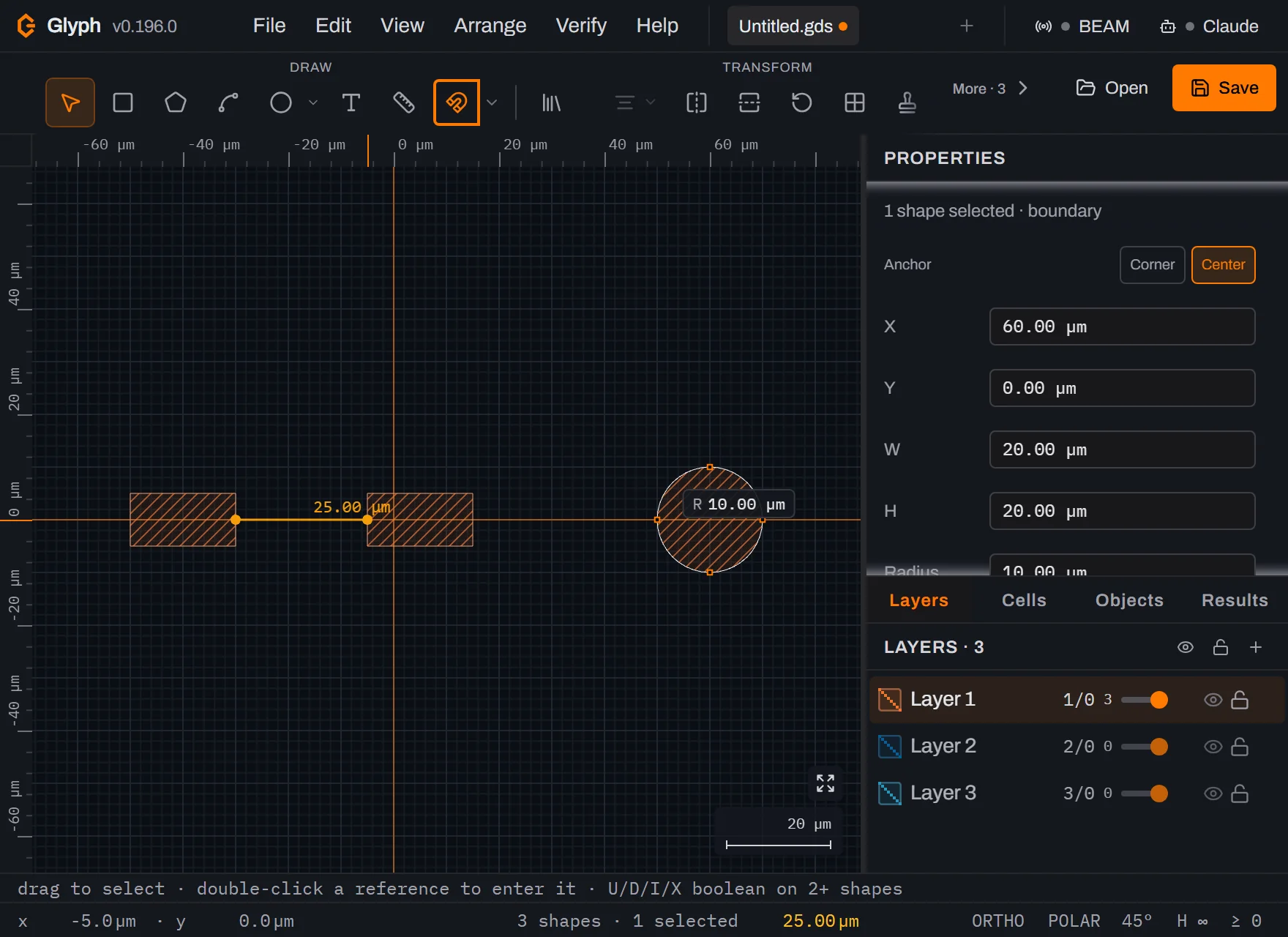Click the orange Save button
This screenshot has height=937, width=1288.
click(1224, 88)
